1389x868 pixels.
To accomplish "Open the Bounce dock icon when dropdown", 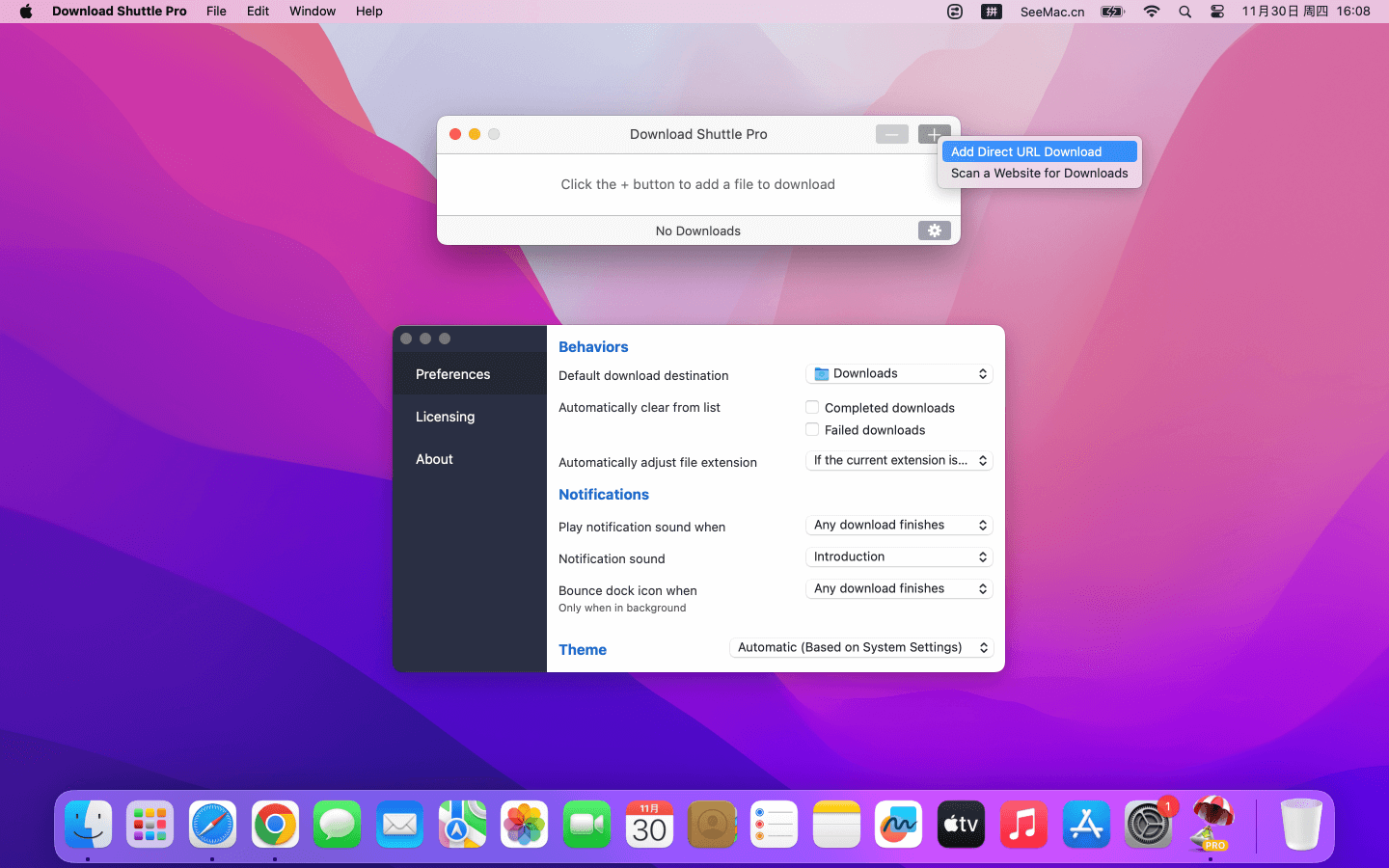I will (899, 589).
